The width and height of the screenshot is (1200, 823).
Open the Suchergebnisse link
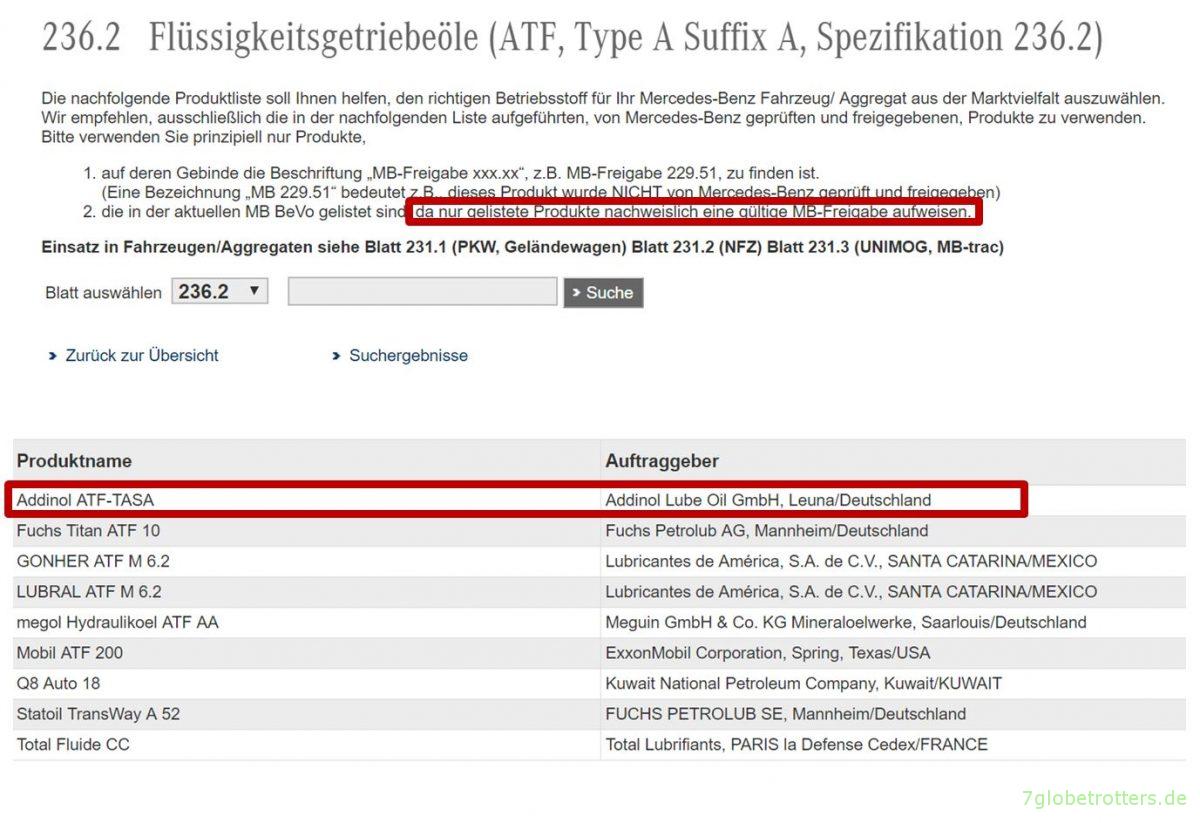[407, 355]
